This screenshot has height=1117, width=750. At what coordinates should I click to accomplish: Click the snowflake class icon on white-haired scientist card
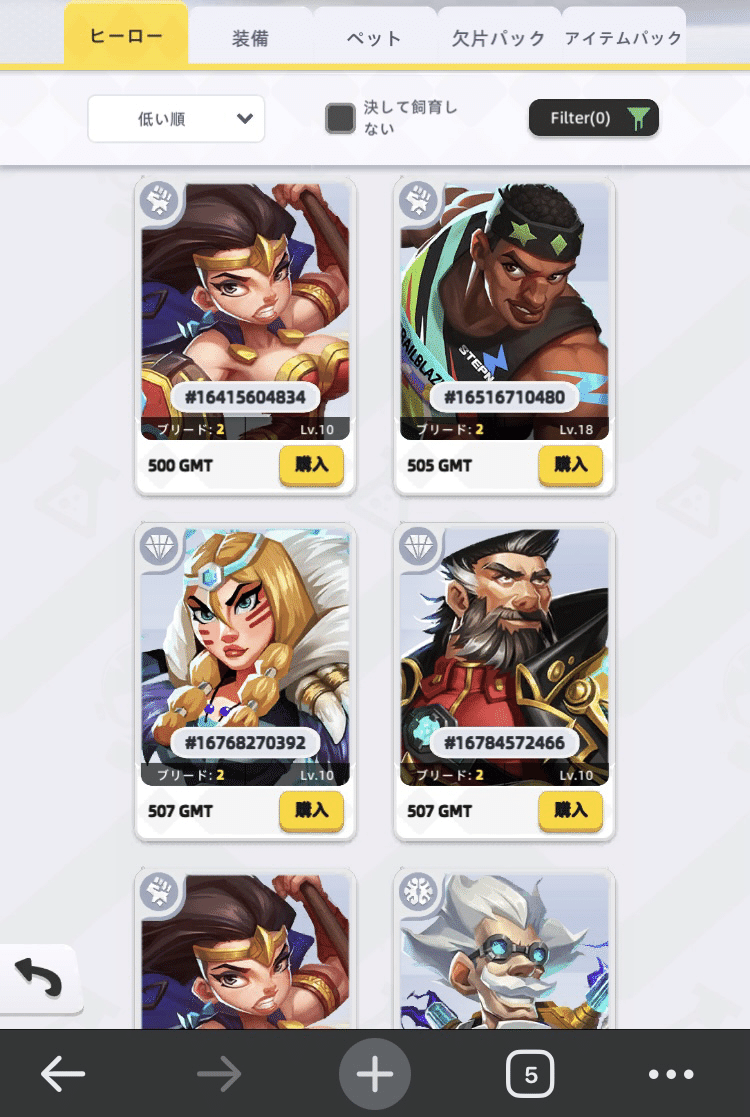click(x=418, y=892)
